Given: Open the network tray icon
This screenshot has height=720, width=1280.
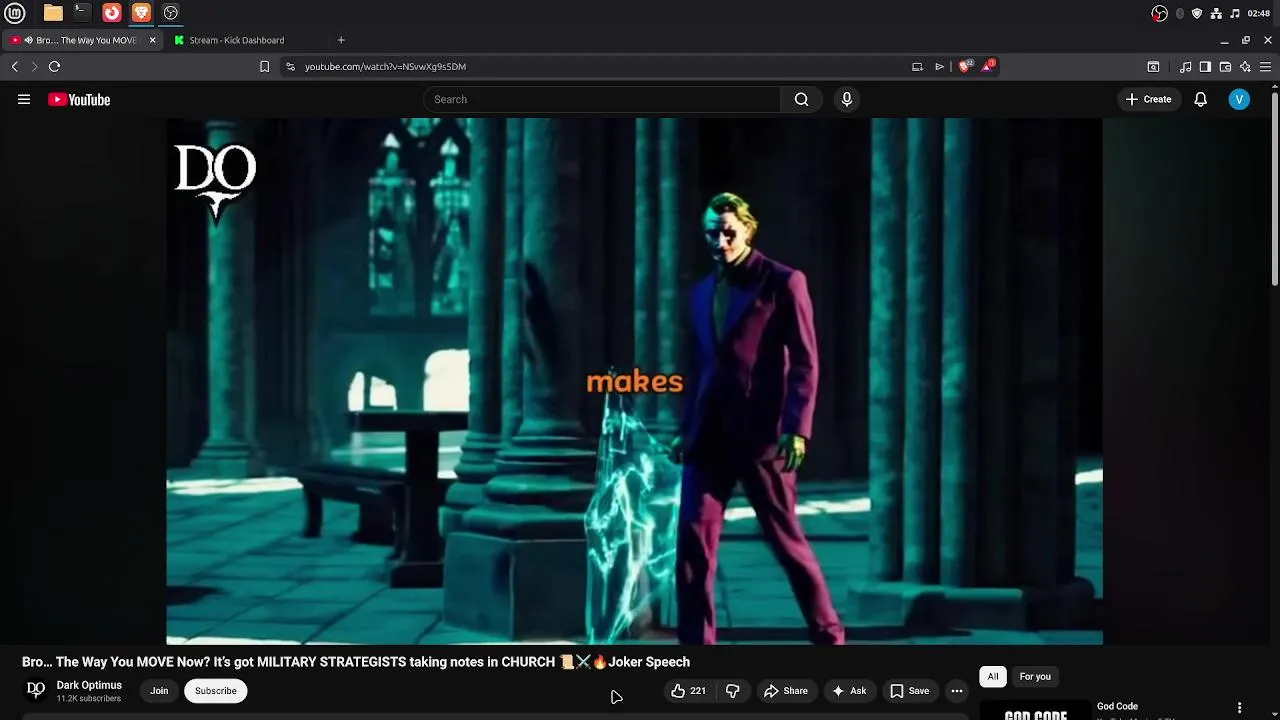Looking at the screenshot, I should point(1216,13).
